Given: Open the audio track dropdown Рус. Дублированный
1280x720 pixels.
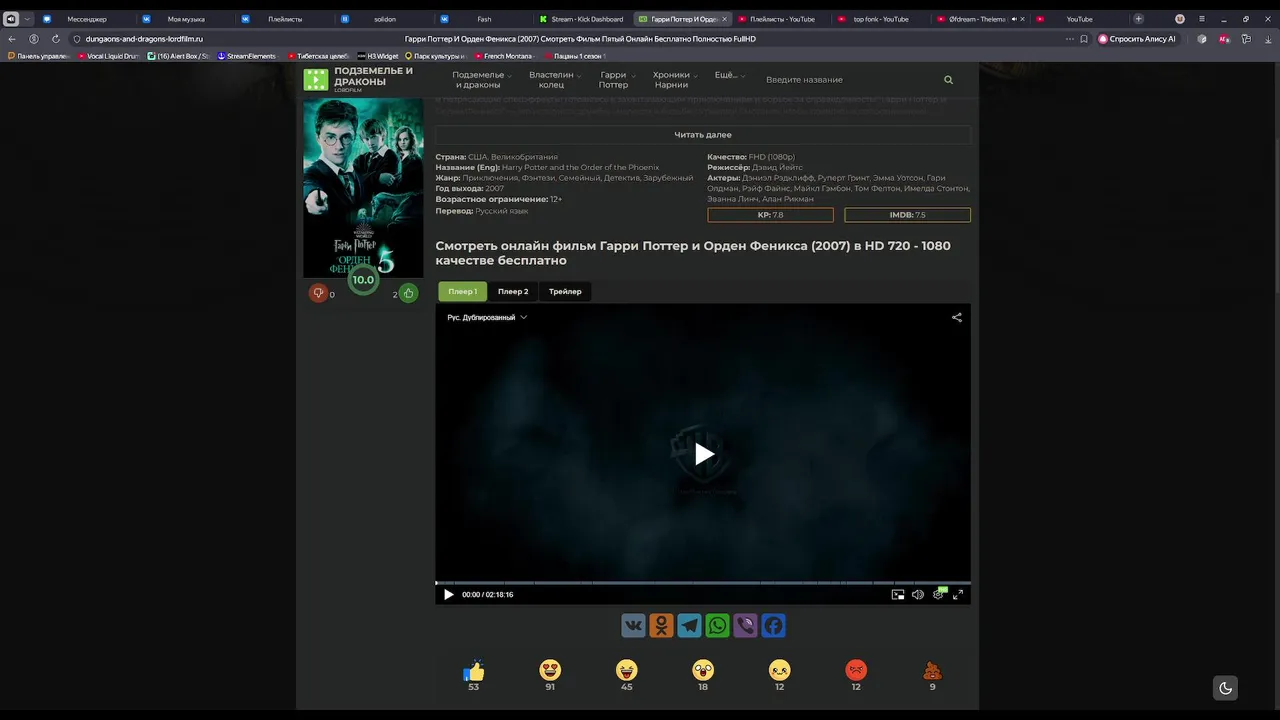Looking at the screenshot, I should 487,317.
